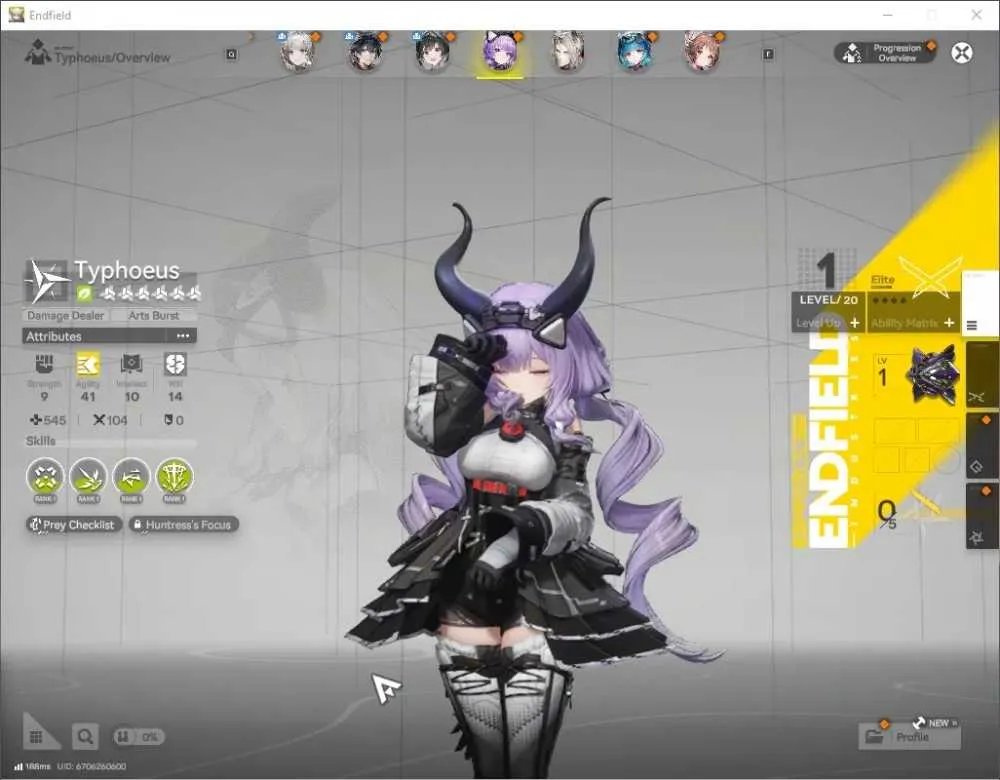Open the side list menu (three lines) icon

(x=972, y=325)
